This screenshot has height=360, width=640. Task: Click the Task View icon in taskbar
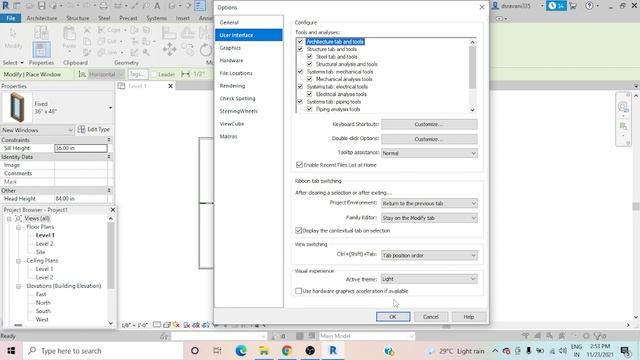217,351
